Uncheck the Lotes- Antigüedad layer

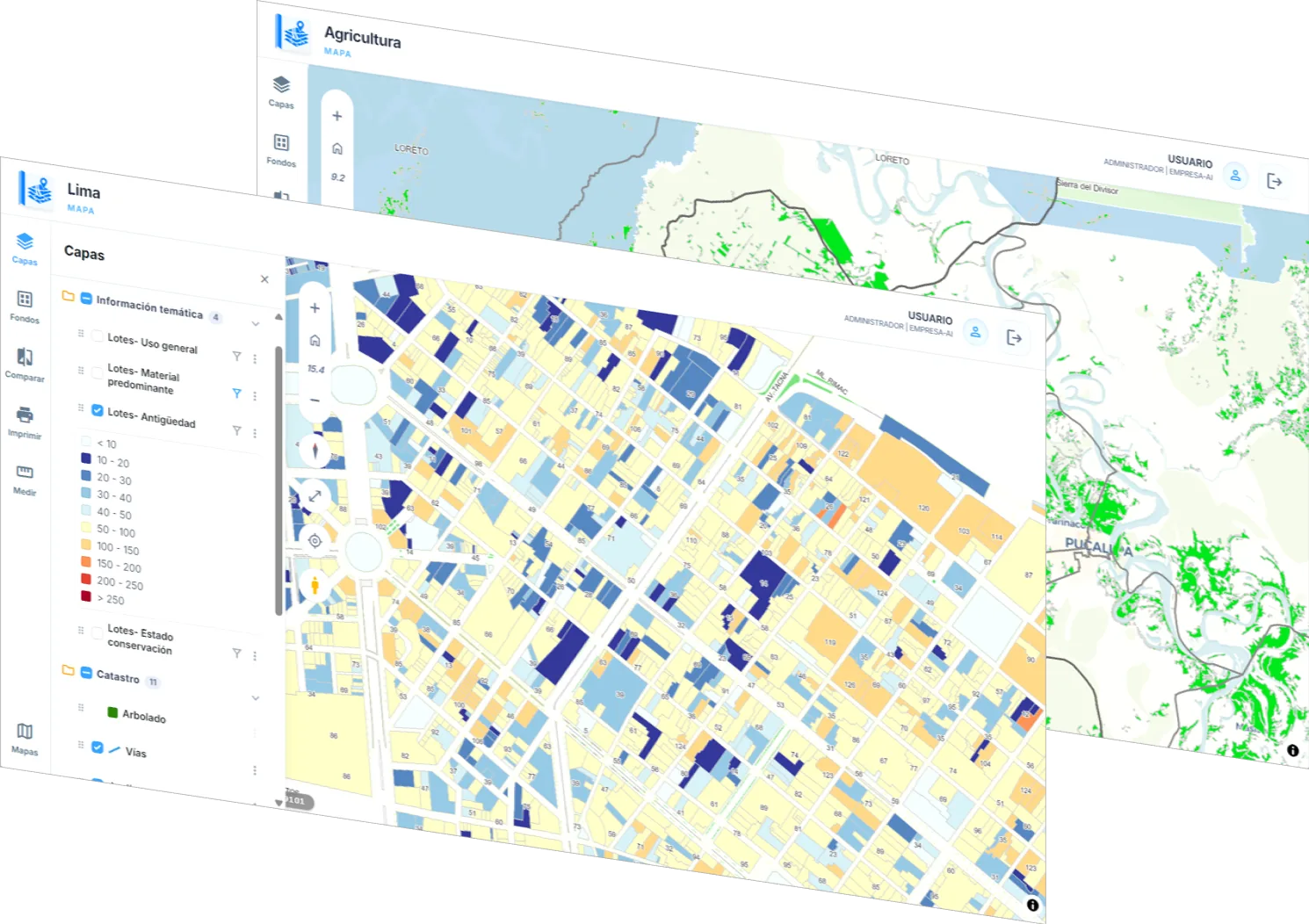97,410
